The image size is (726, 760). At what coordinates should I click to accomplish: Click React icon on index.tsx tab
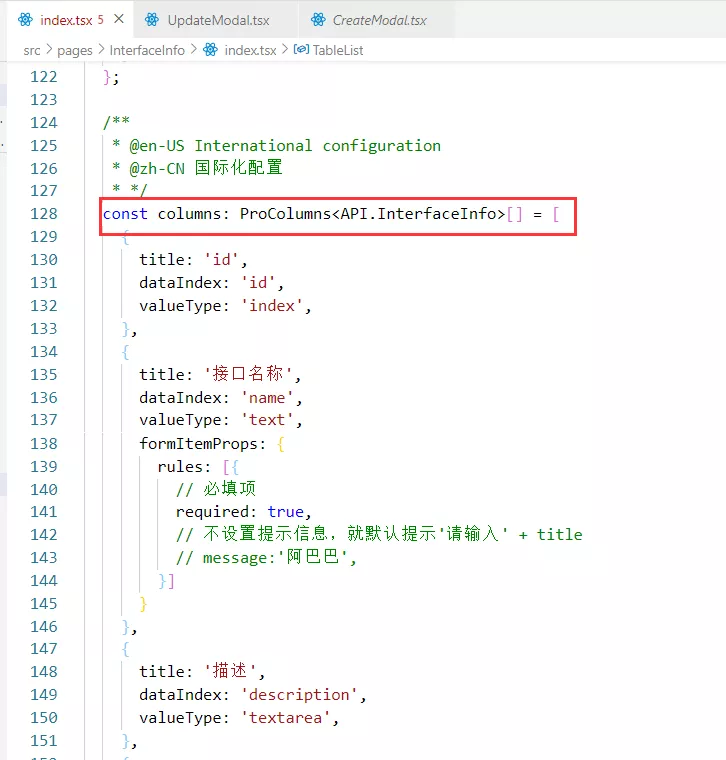[25, 20]
